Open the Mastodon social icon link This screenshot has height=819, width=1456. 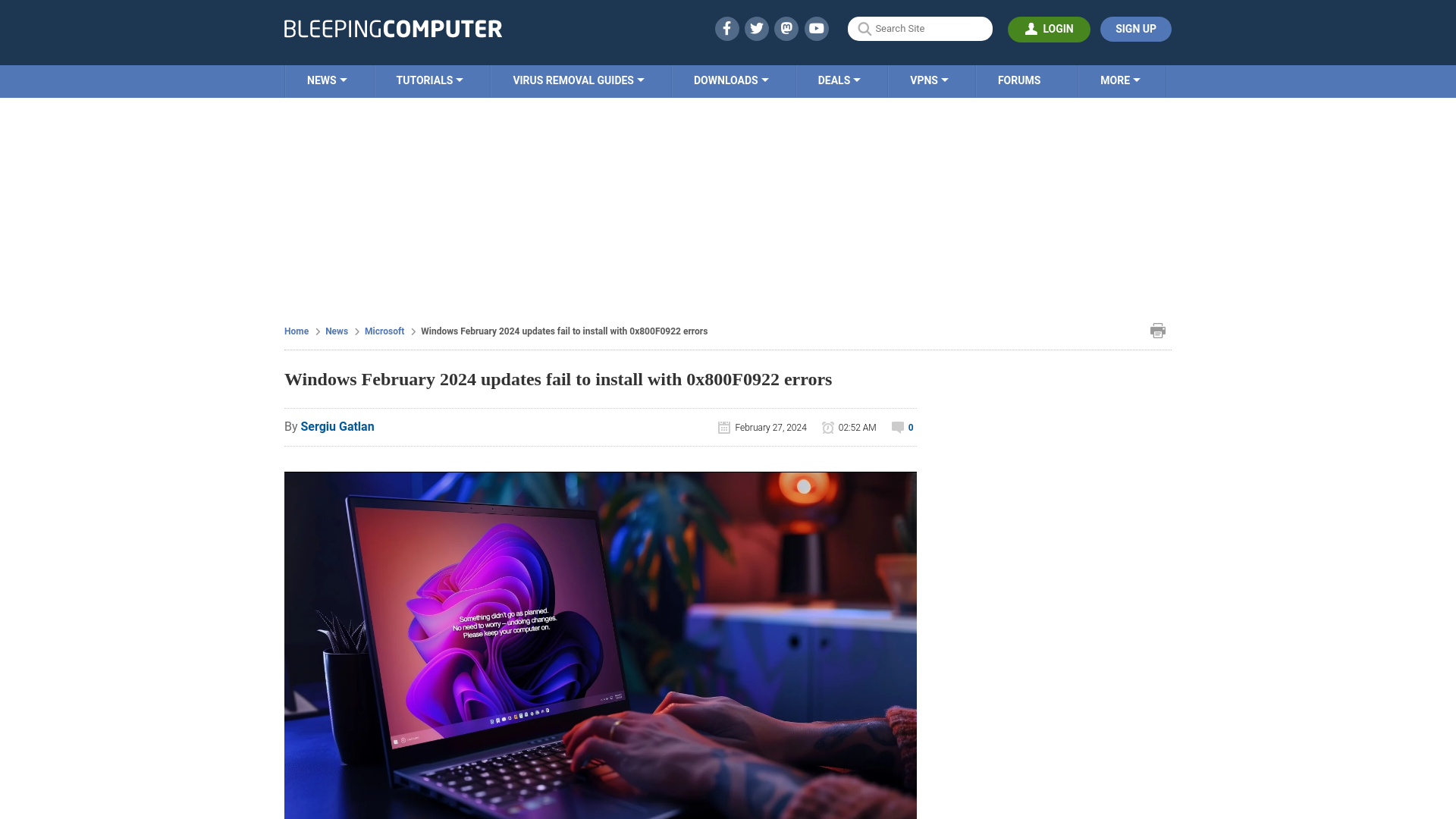tap(786, 28)
